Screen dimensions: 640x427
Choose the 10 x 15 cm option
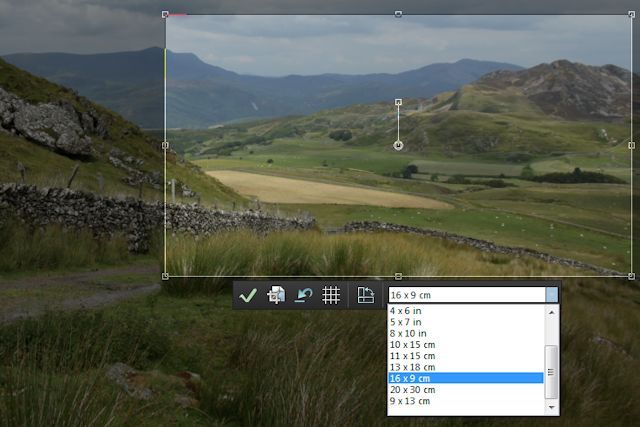tap(412, 345)
